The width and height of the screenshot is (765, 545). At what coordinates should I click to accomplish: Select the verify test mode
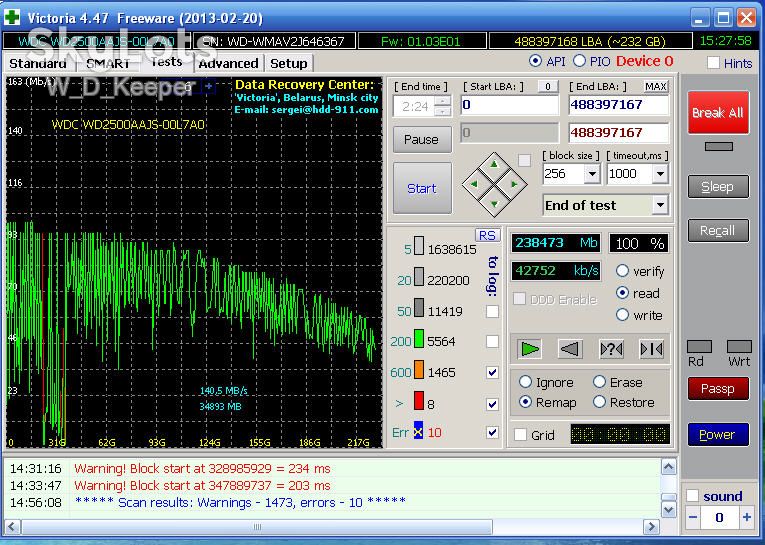point(623,271)
